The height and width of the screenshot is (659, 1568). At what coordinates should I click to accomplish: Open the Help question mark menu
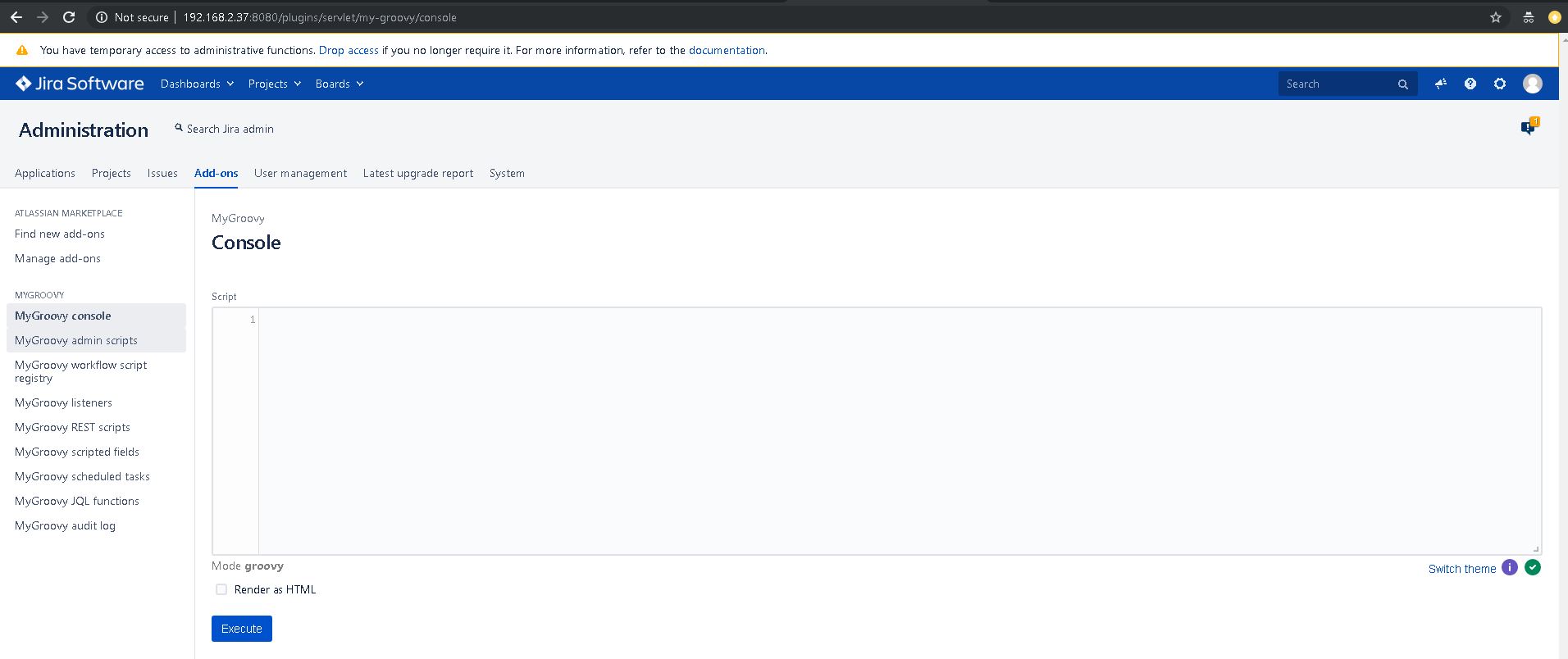tap(1470, 84)
